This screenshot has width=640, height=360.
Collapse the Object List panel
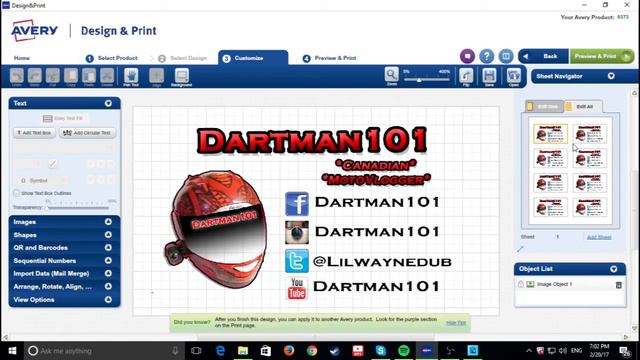pyautogui.click(x=613, y=269)
